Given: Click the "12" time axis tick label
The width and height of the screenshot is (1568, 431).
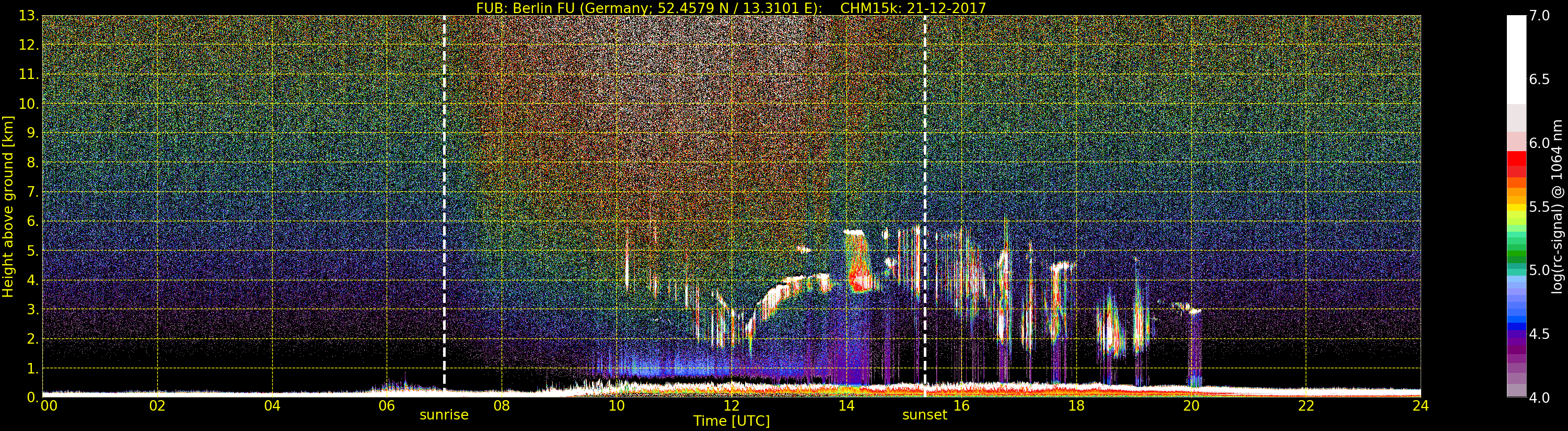Looking at the screenshot, I should coord(731,406).
